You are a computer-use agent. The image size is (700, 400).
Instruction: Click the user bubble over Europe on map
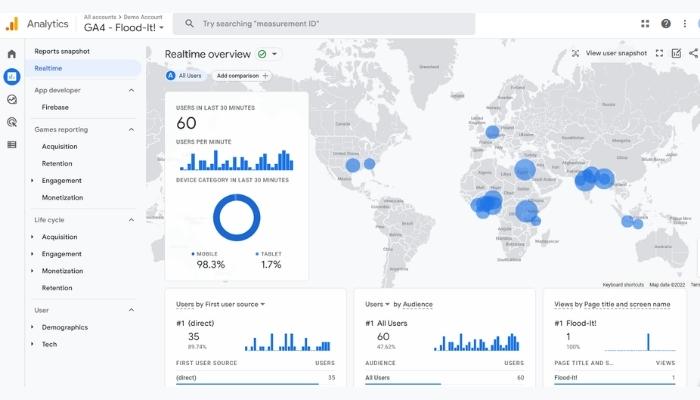point(492,132)
